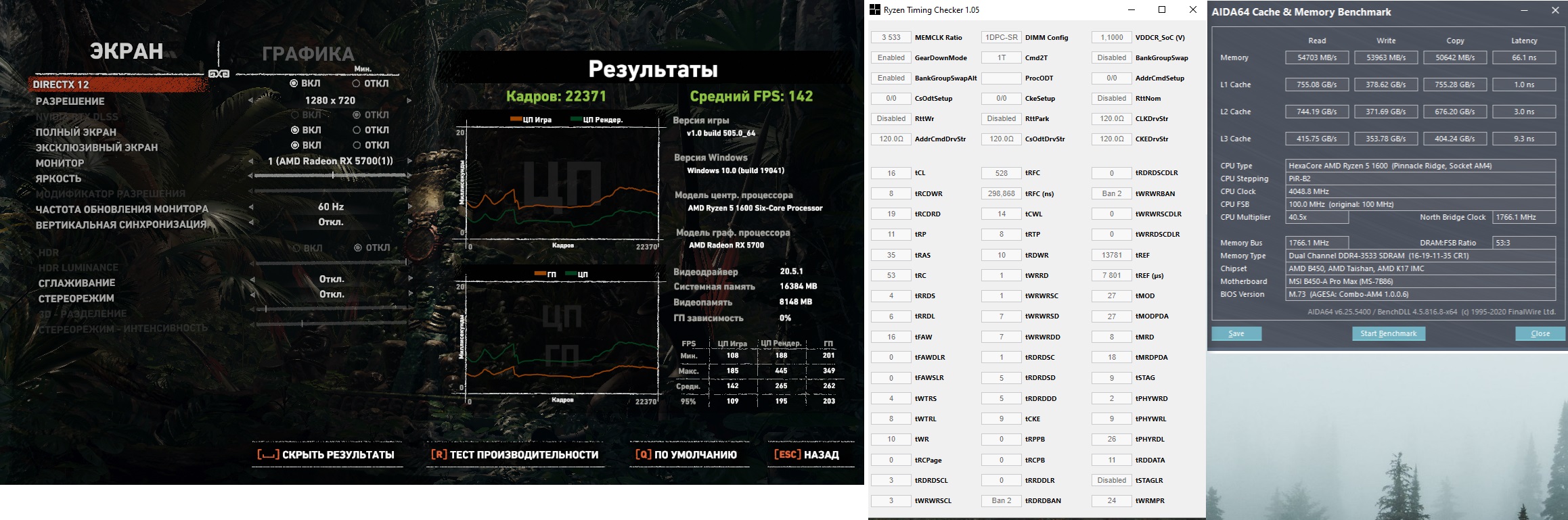The width and height of the screenshot is (1568, 520).
Task: Click the tWRMPR value field showing 24
Action: click(1112, 500)
